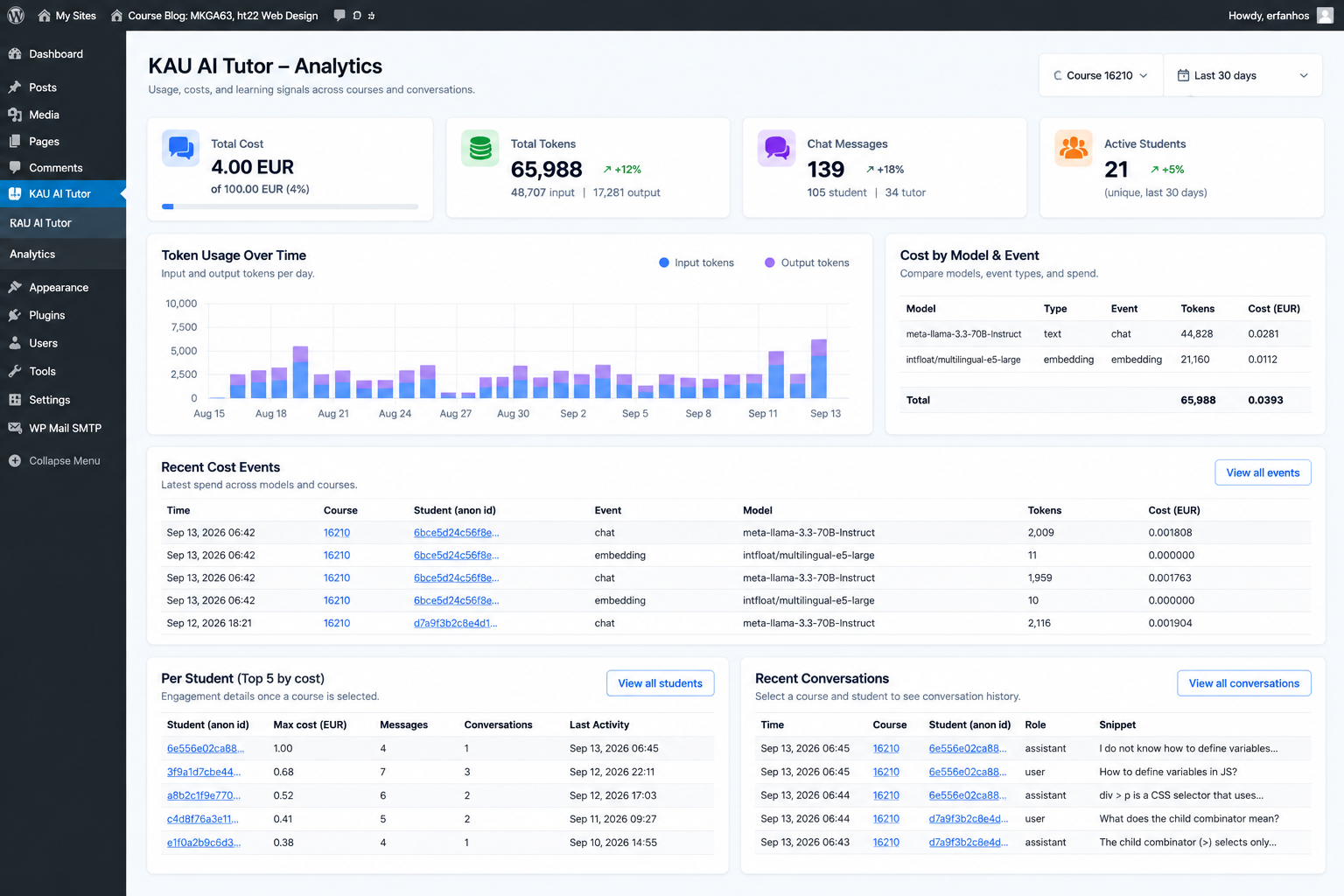Click the View all events button
Screen dimensions: 1344x896
pos(1263,472)
